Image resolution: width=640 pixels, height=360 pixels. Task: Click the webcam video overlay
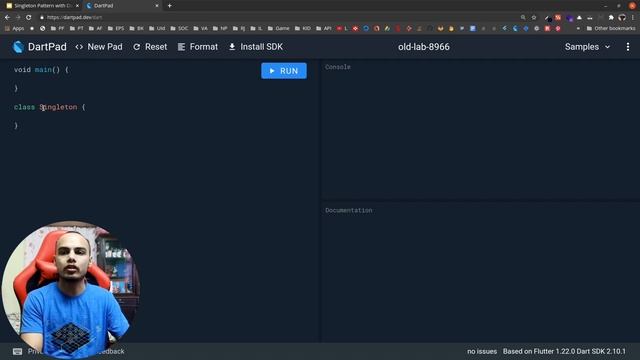70,290
